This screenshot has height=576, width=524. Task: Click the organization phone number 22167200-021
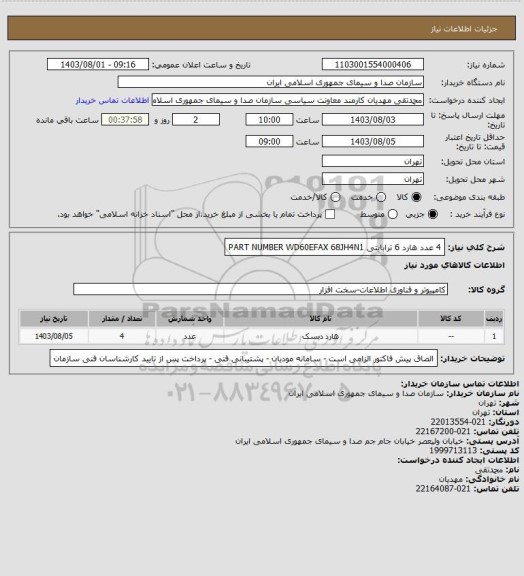pyautogui.click(x=443, y=431)
